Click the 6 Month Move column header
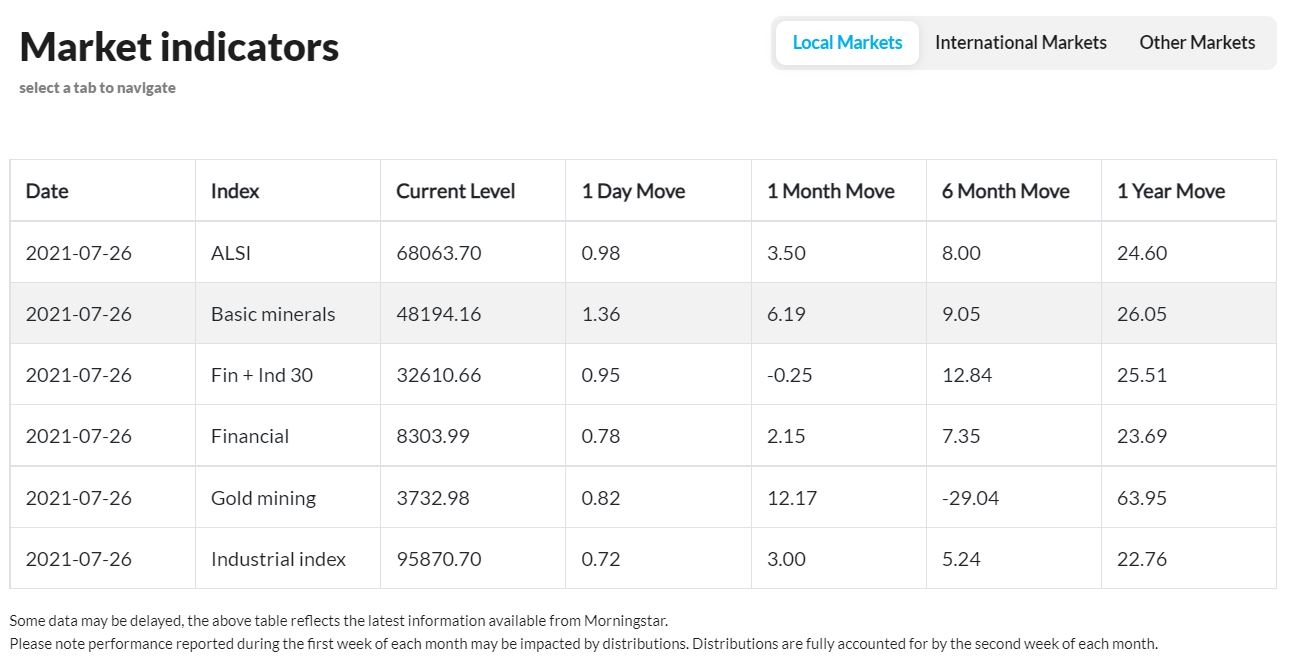Screen dimensions: 1289x662 point(1014,191)
